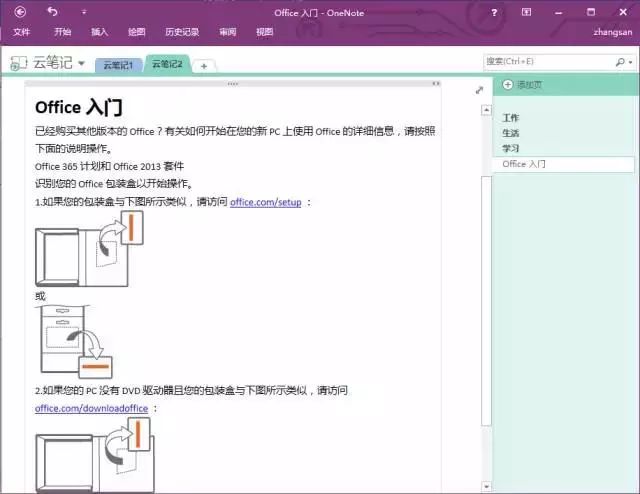
Task: Open the office.com/downloadoffice hyperlink
Action: click(91, 408)
